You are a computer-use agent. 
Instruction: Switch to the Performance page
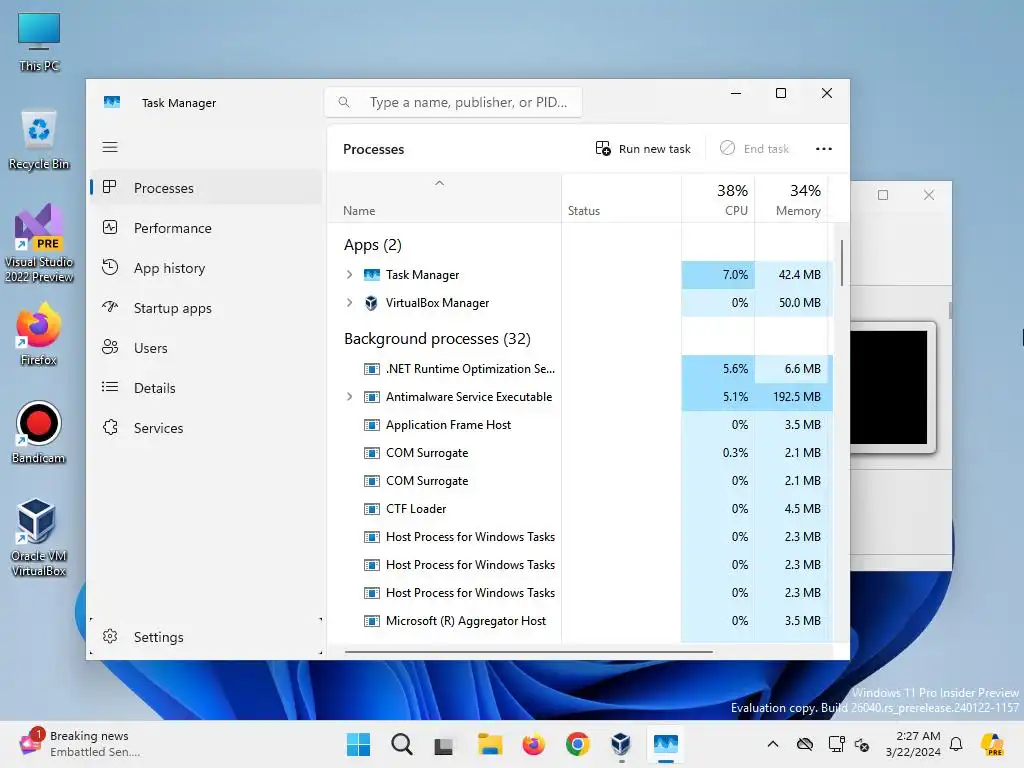[206, 228]
